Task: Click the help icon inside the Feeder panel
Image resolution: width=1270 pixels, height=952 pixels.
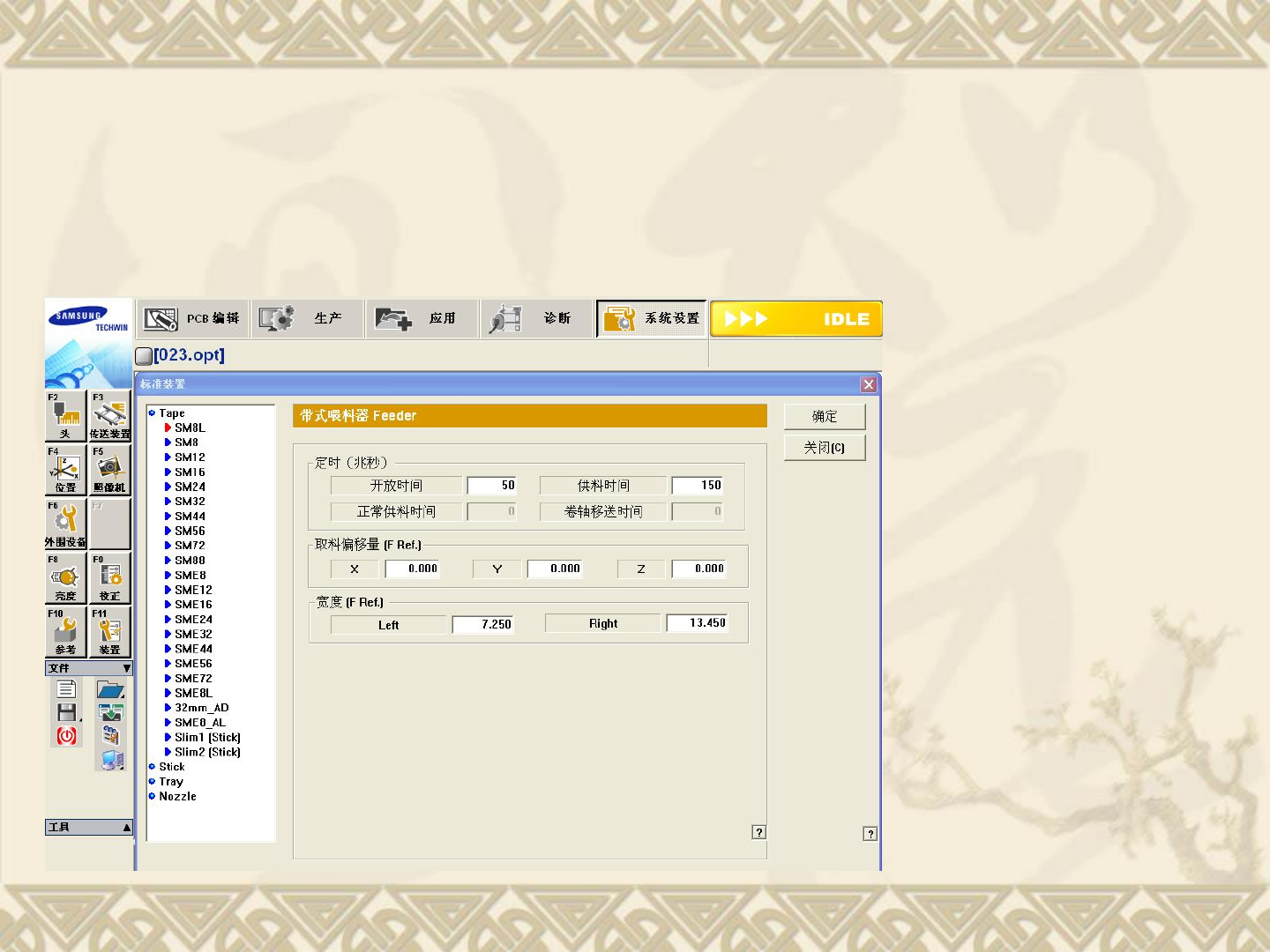Action: (x=758, y=832)
